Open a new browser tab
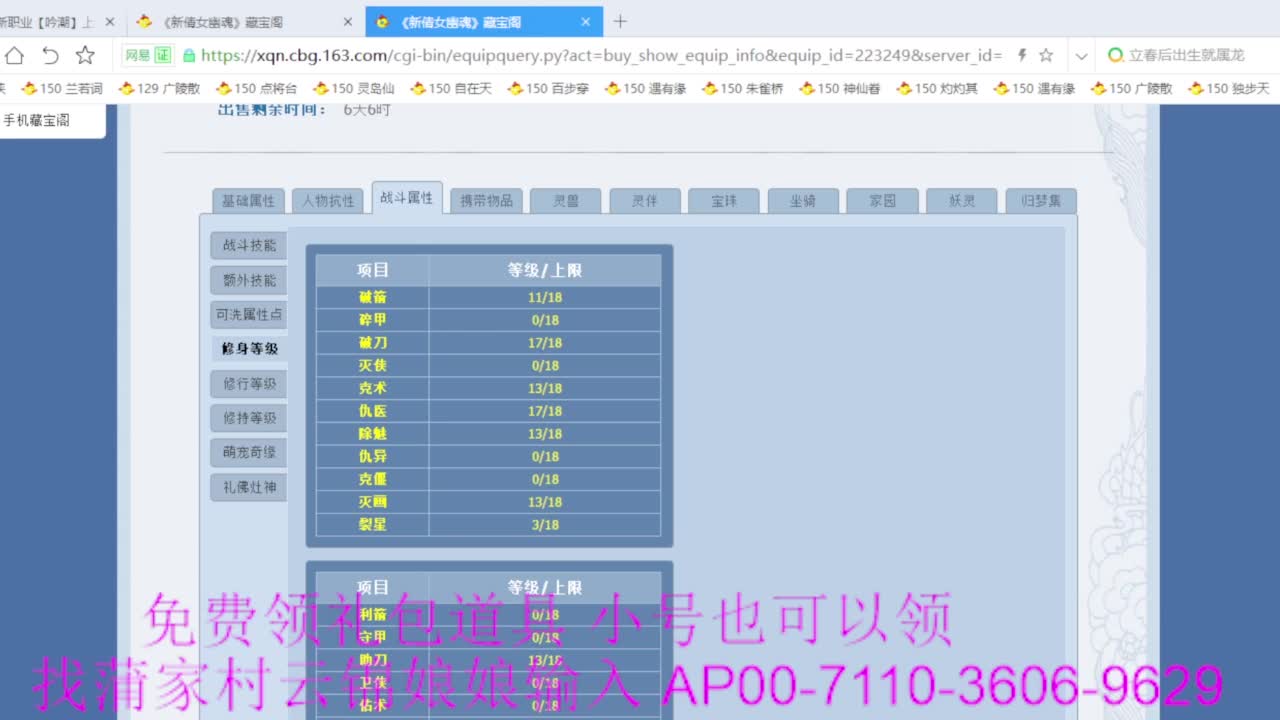This screenshot has height=720, width=1280. (x=620, y=21)
